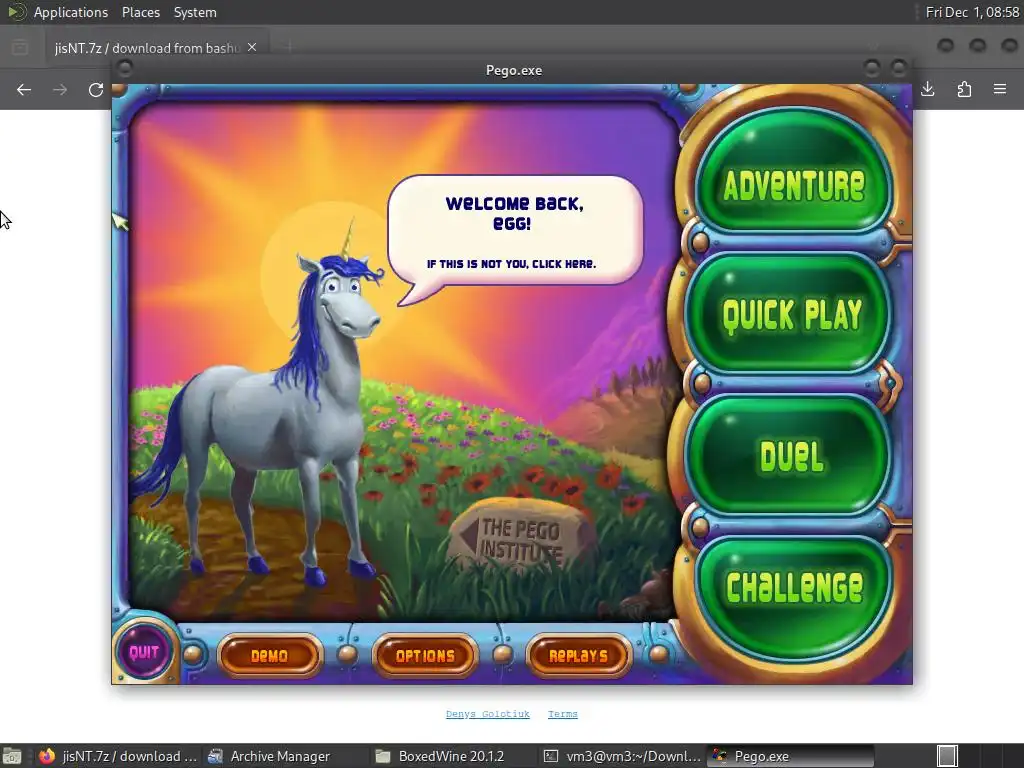1024x768 pixels.
Task: Go forward in the browser
Action: [x=60, y=89]
